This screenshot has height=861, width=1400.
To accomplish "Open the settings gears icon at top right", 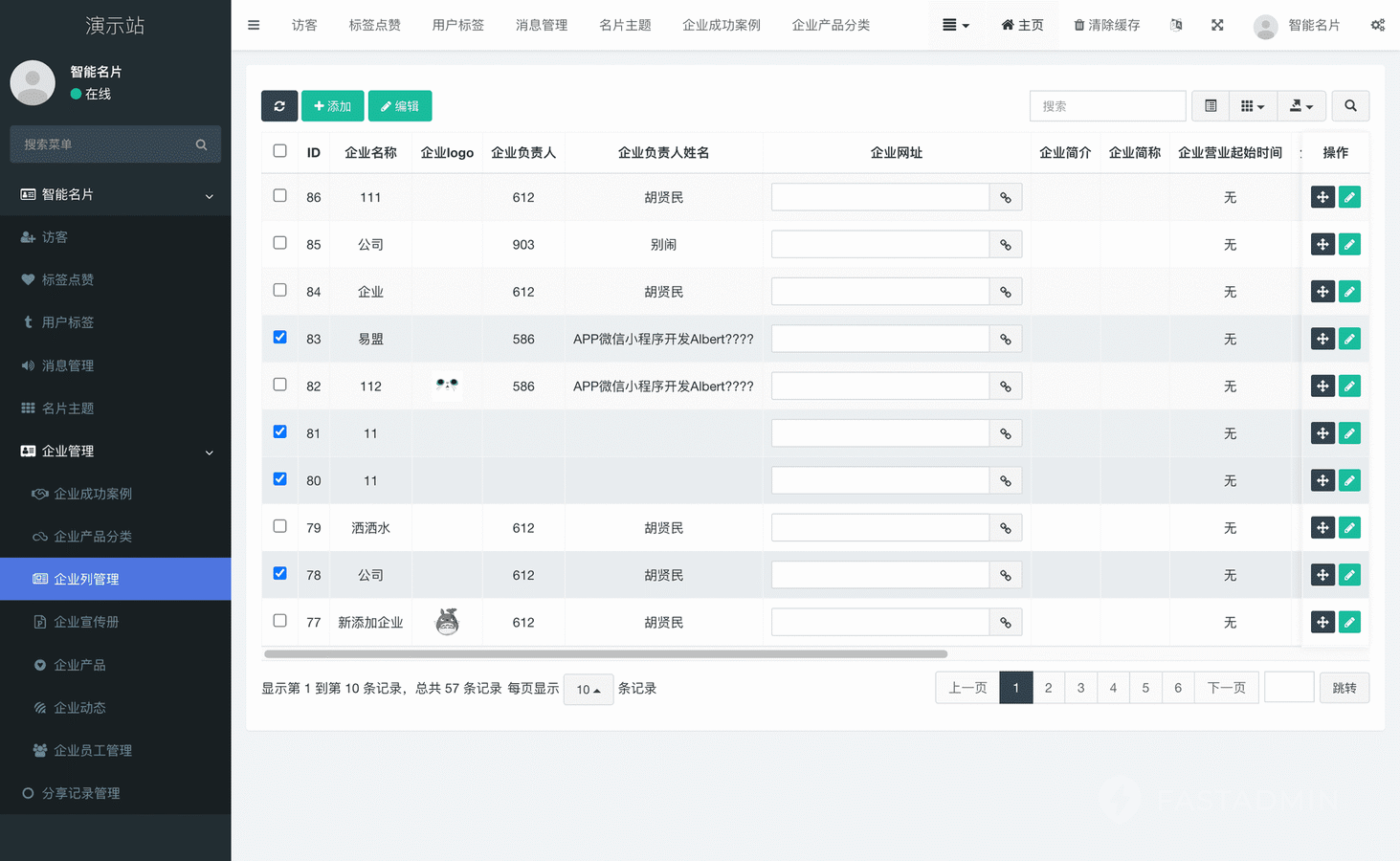I will click(1377, 25).
